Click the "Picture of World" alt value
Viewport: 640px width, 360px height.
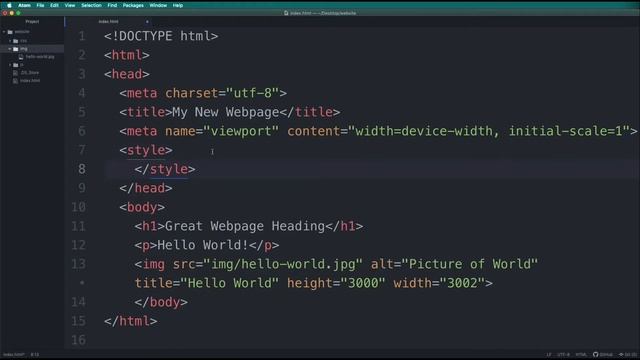(470, 264)
